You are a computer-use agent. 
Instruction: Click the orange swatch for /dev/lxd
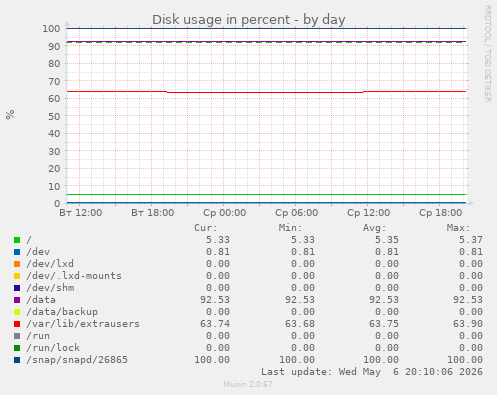tap(17, 264)
